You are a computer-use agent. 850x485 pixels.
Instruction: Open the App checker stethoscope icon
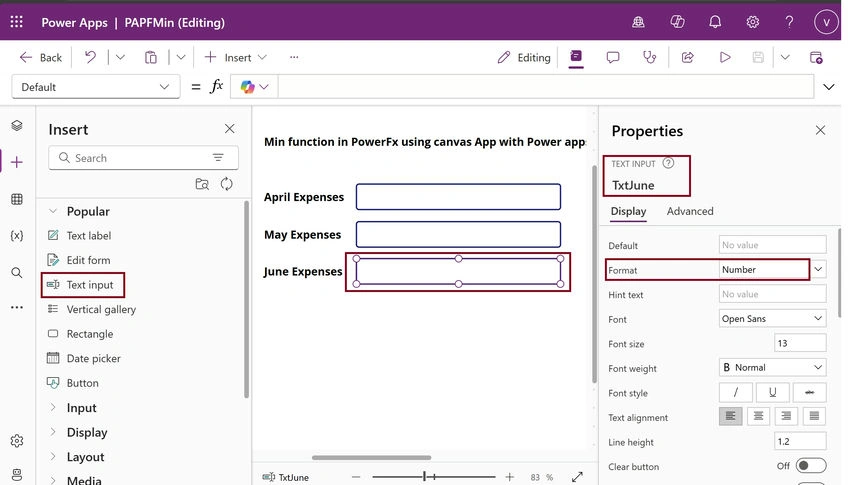(649, 57)
